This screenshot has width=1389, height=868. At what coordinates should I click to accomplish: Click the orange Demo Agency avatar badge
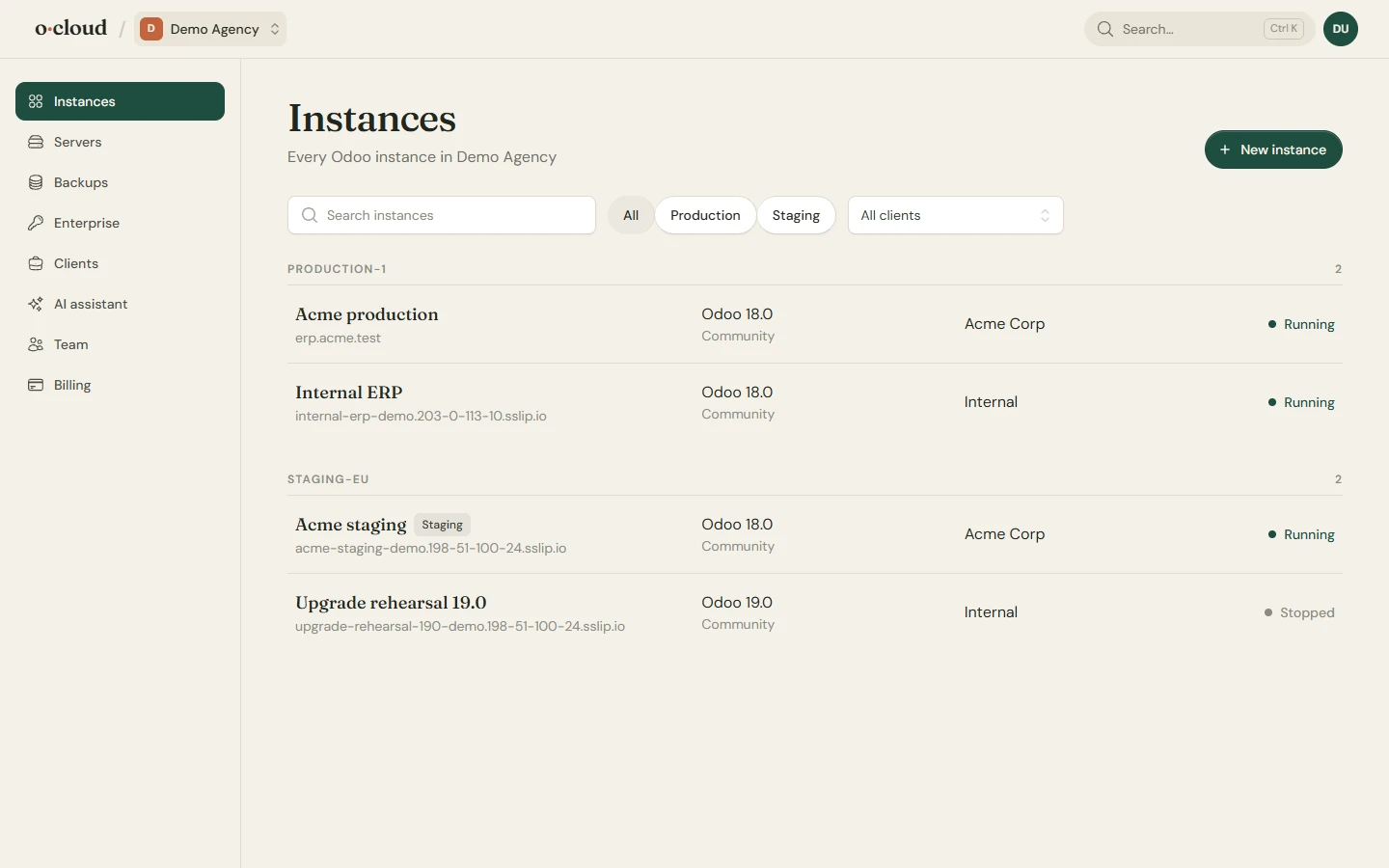[x=150, y=29]
